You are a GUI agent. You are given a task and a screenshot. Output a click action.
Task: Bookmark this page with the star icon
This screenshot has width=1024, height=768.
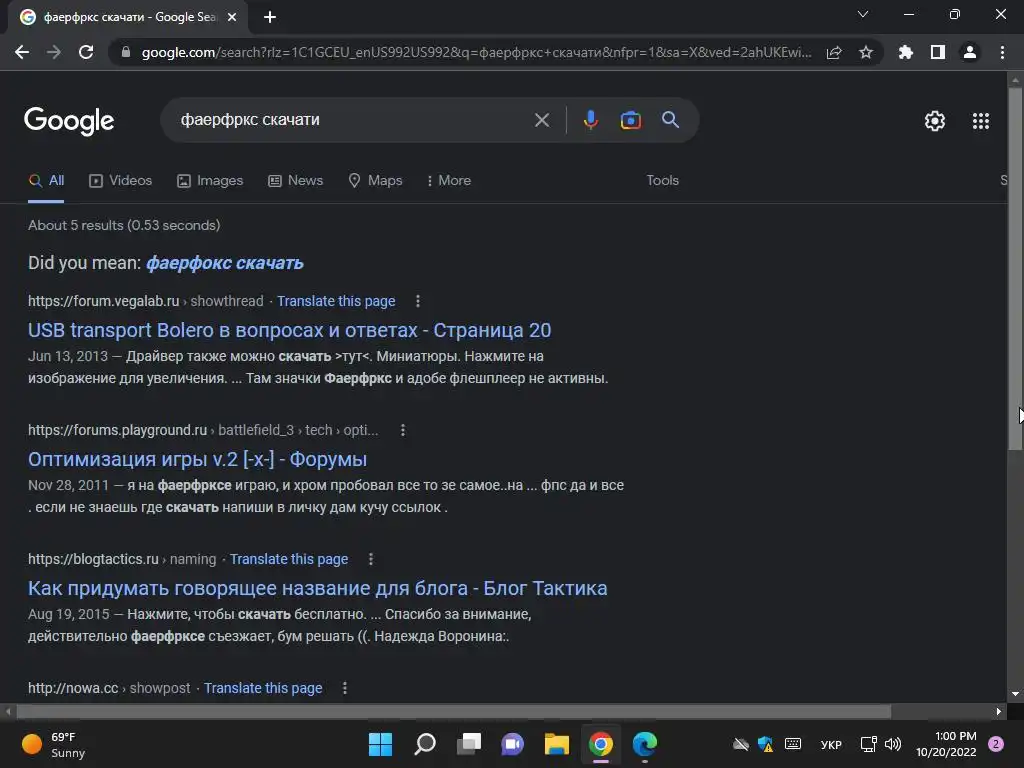click(866, 52)
